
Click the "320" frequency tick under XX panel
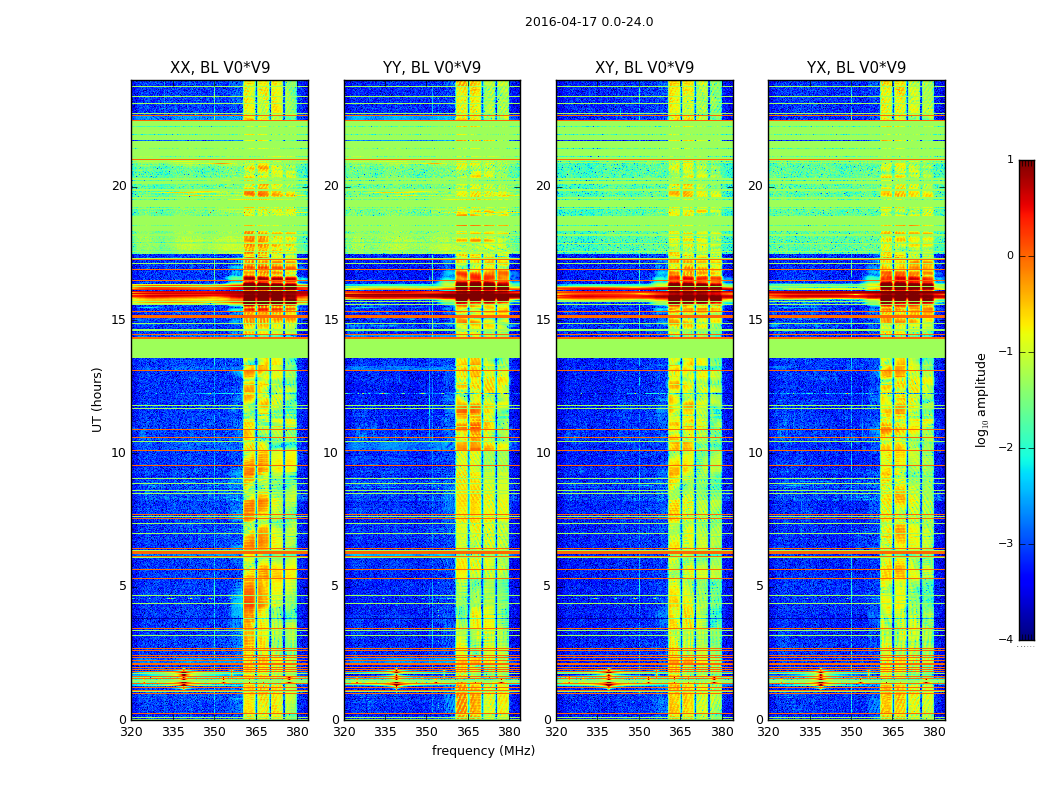[x=131, y=731]
